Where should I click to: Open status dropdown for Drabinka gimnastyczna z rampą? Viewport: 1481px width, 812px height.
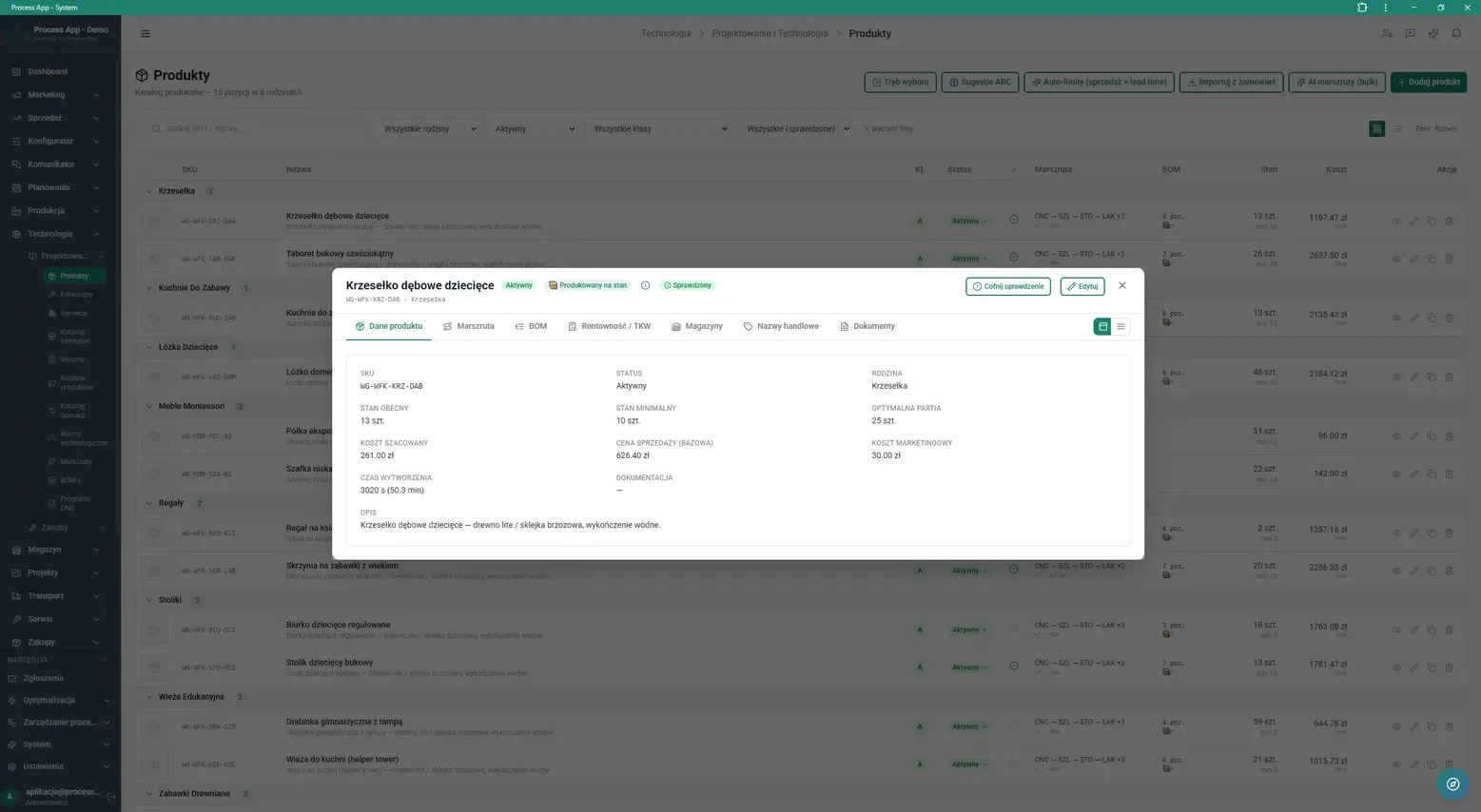[969, 726]
